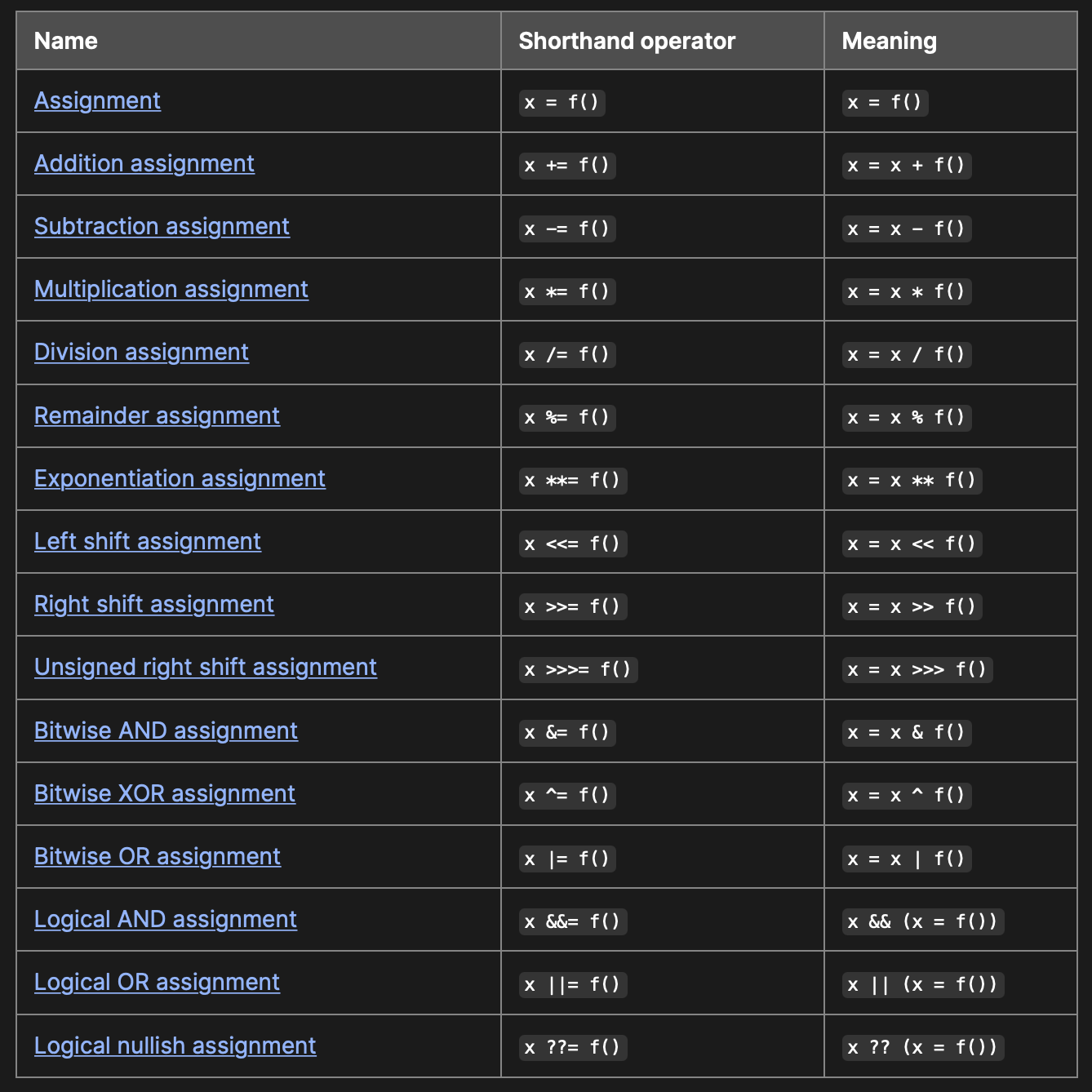This screenshot has height=1092, width=1092.
Task: Follow the Bitwise OR assignment link
Action: tap(157, 856)
